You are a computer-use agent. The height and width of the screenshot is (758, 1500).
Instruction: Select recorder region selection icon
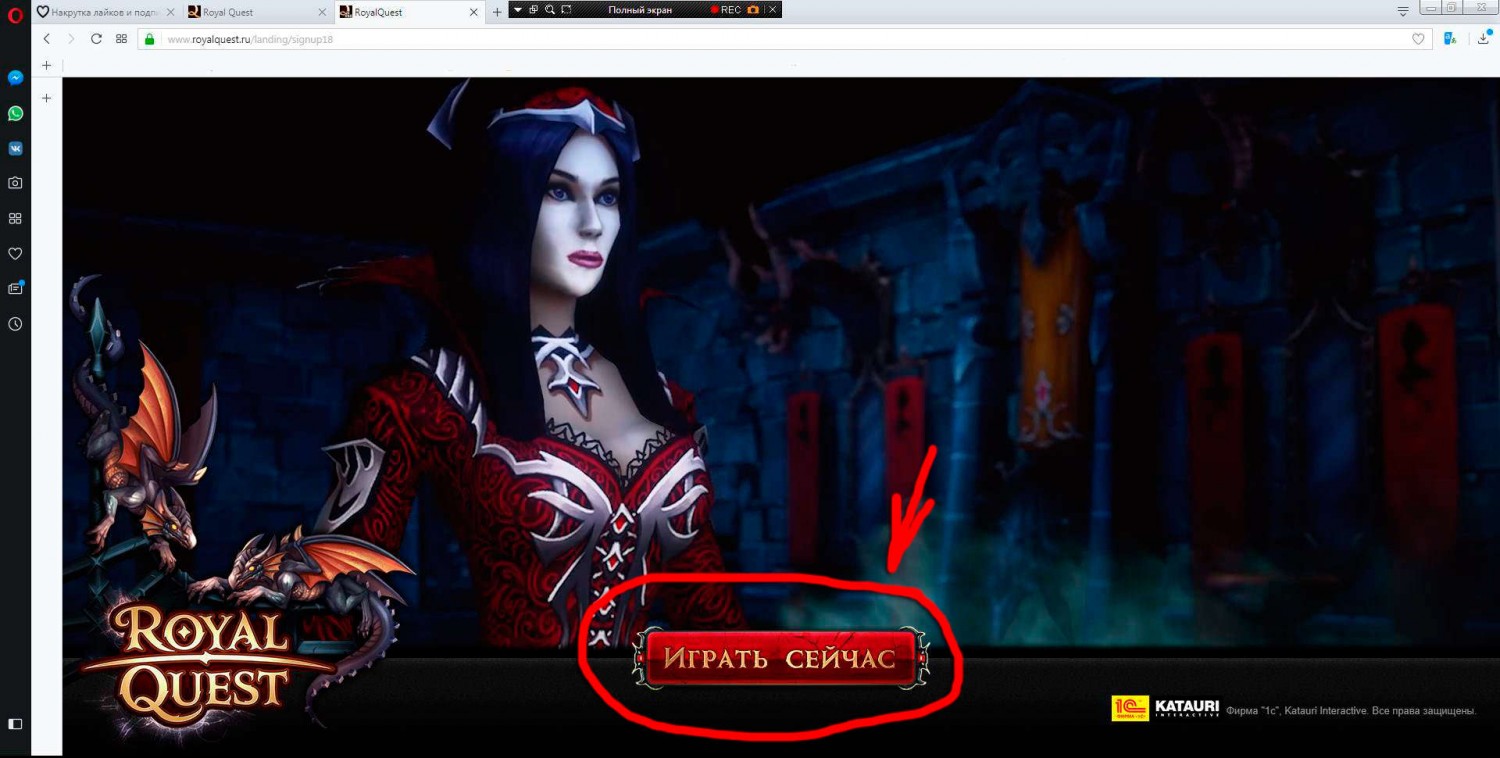tap(567, 9)
